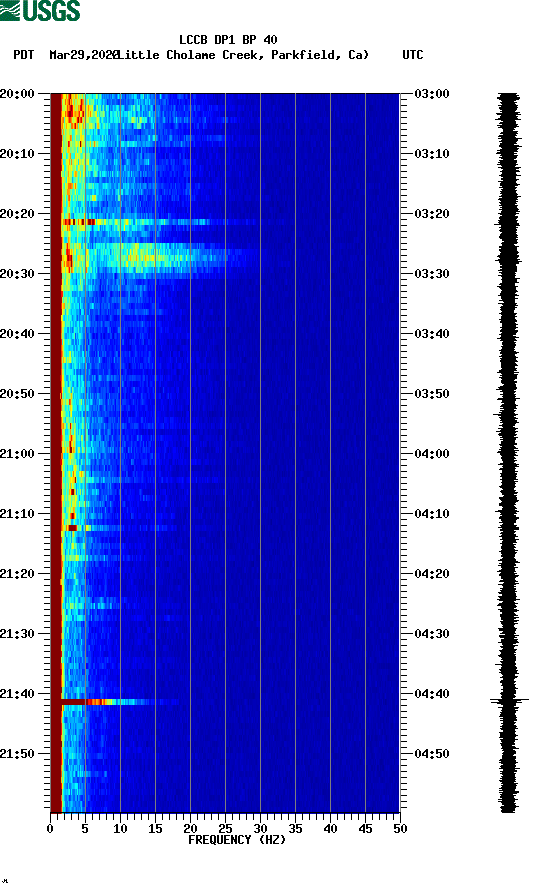Click the '03:50' UTC time label
Image resolution: width=552 pixels, height=892 pixels.
point(432,394)
